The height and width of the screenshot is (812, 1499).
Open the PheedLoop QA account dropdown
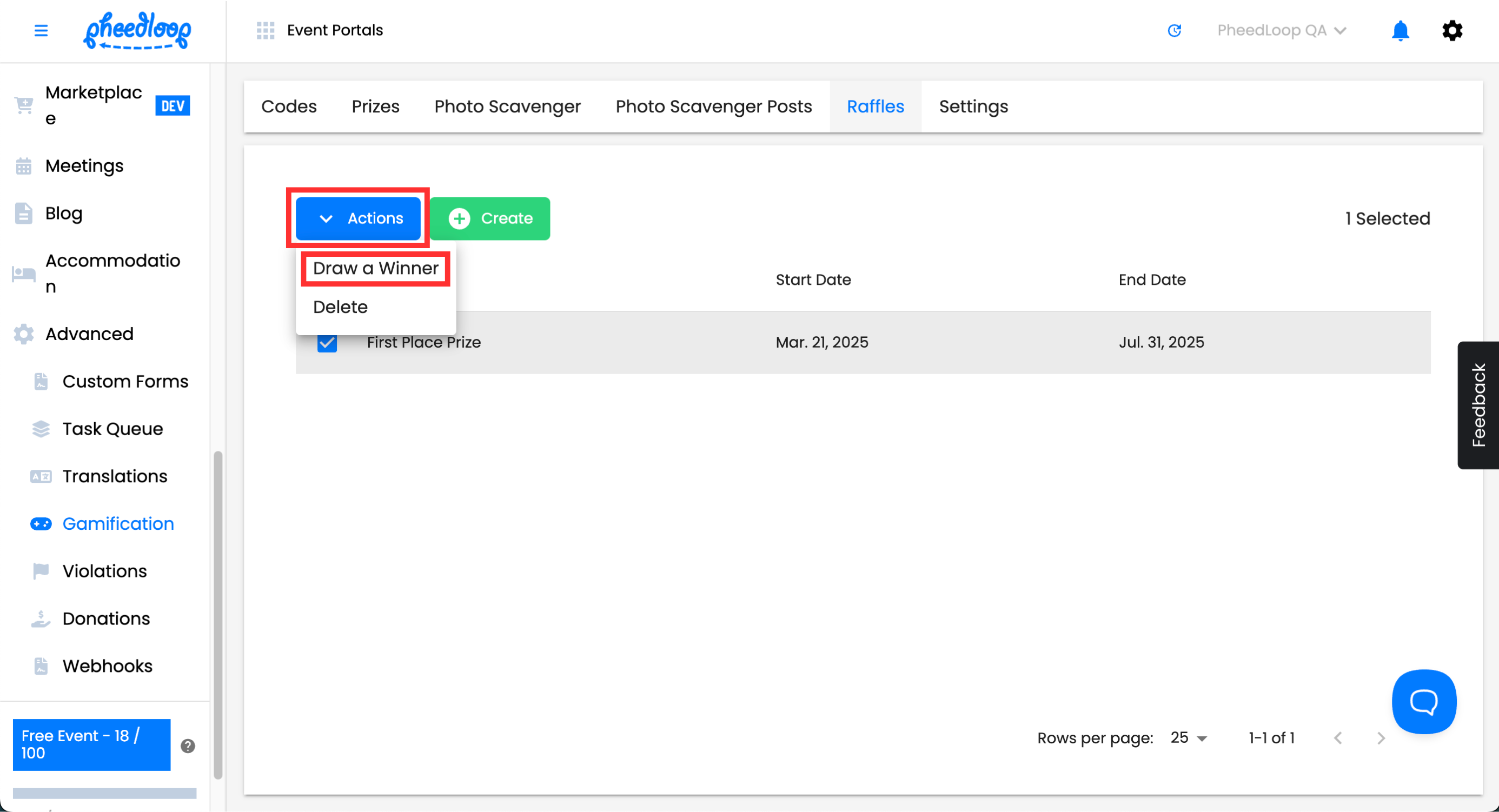(x=1282, y=30)
